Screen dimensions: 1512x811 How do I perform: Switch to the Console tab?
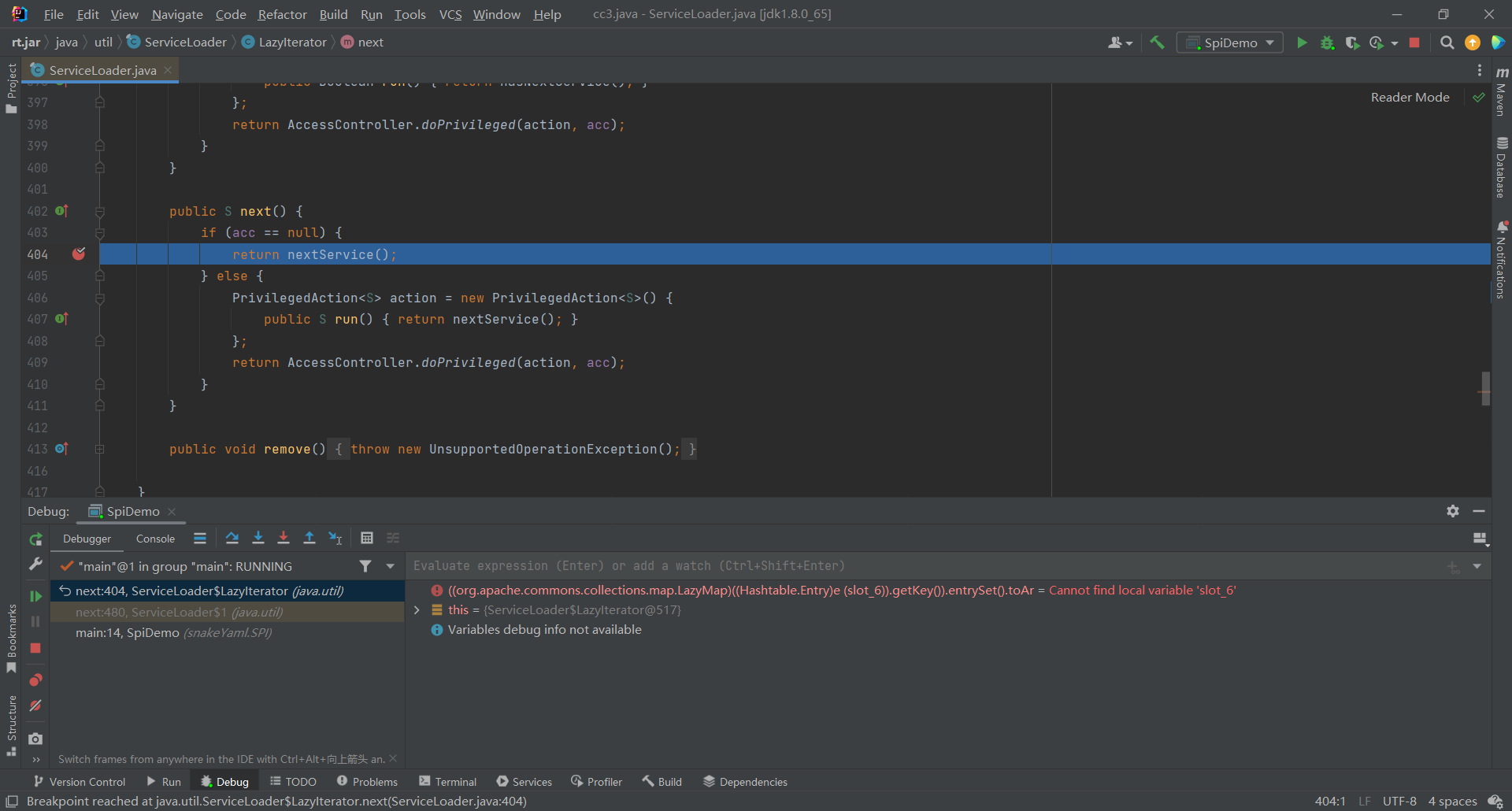155,539
